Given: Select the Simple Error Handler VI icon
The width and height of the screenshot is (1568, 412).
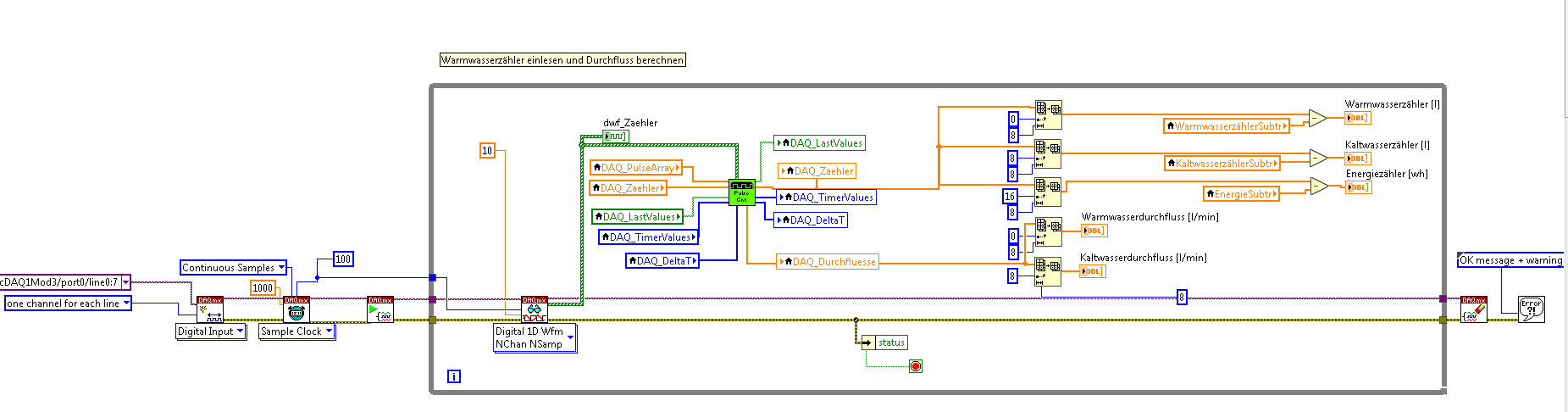Looking at the screenshot, I should click(x=1531, y=309).
